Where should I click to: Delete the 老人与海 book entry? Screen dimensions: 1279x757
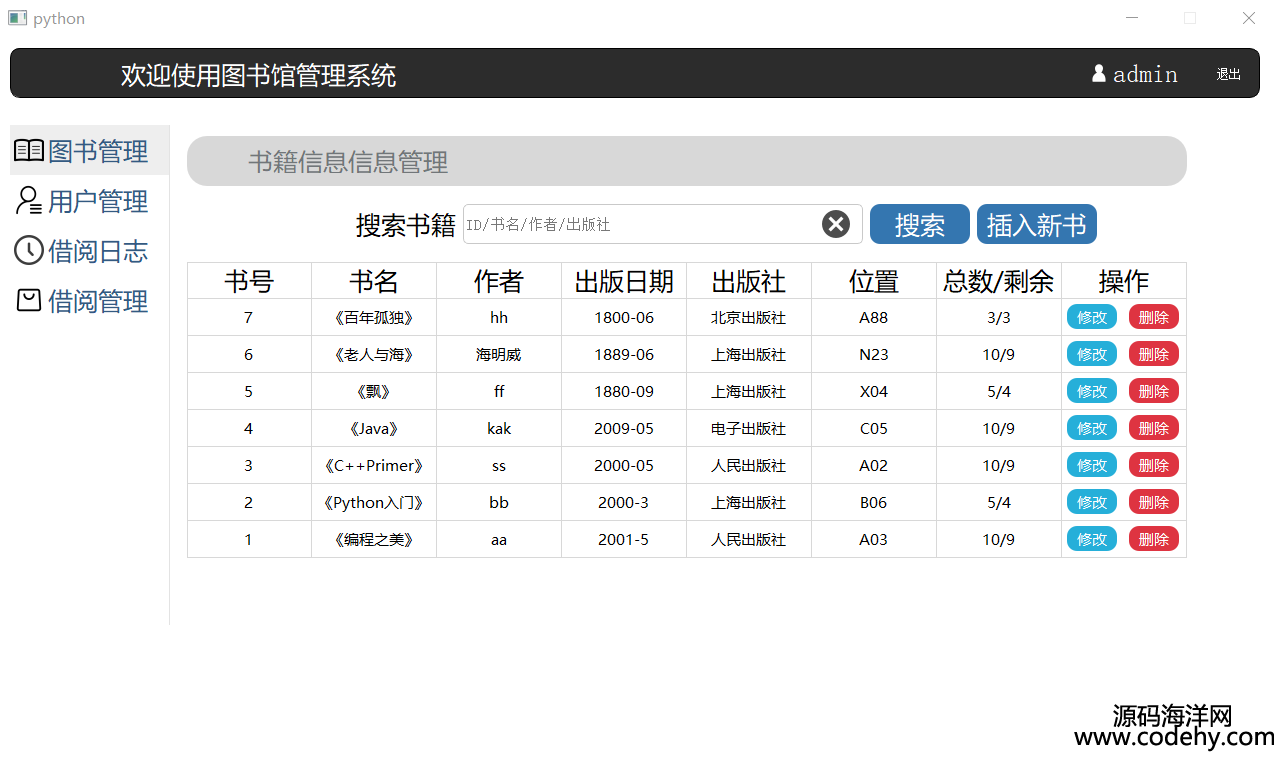pyautogui.click(x=1153, y=355)
